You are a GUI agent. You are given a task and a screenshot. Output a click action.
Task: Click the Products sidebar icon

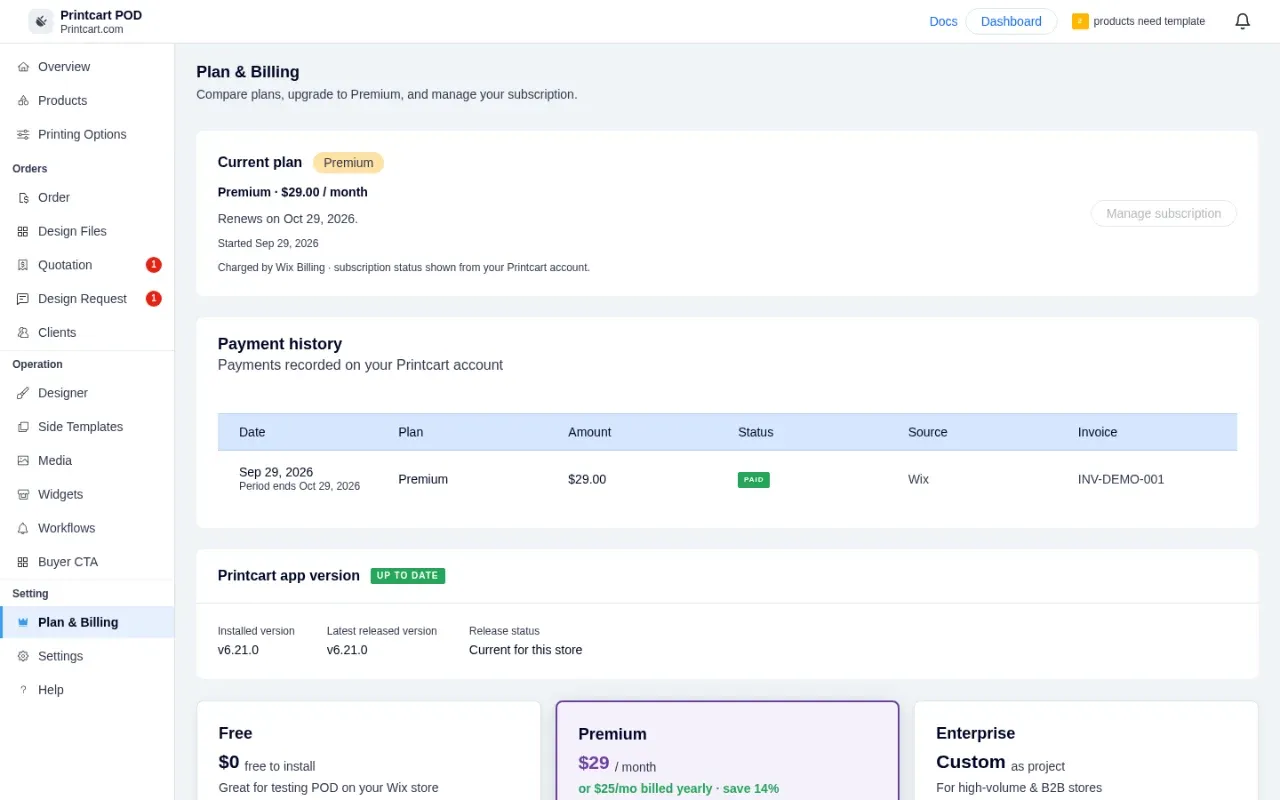(23, 101)
